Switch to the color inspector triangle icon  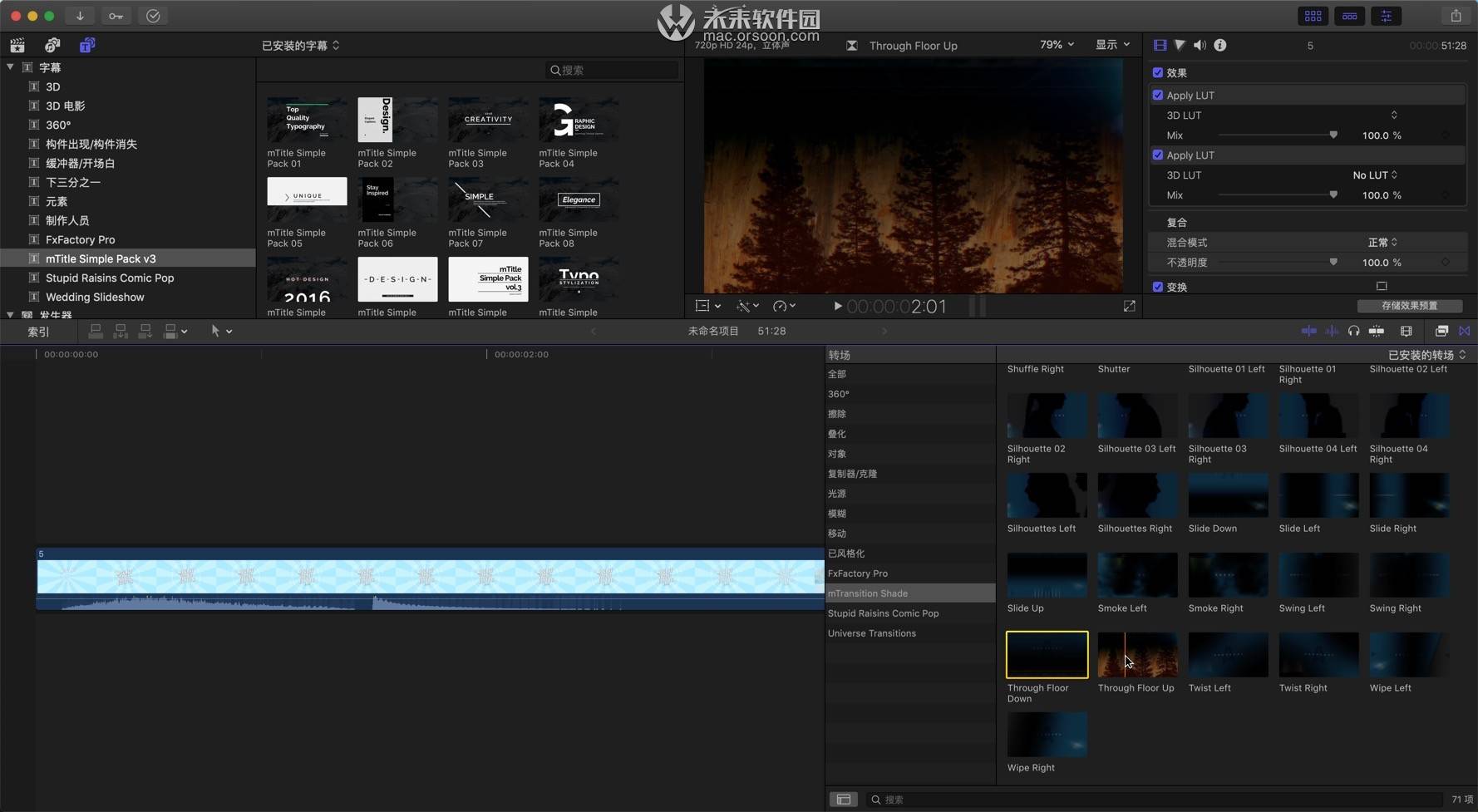1180,45
